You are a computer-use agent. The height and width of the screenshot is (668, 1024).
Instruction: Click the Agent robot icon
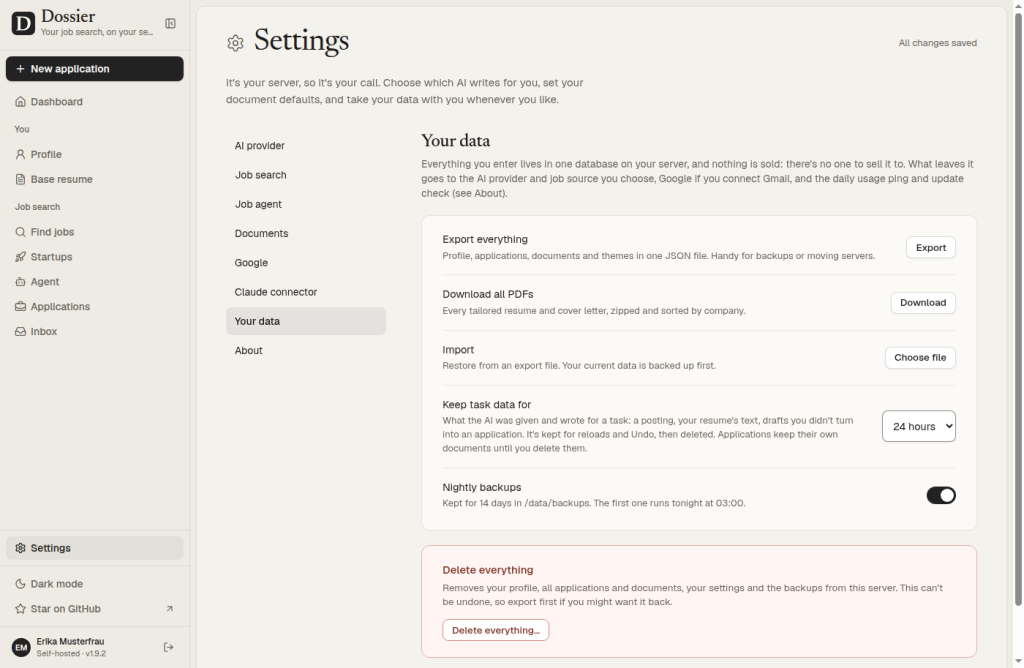(20, 281)
